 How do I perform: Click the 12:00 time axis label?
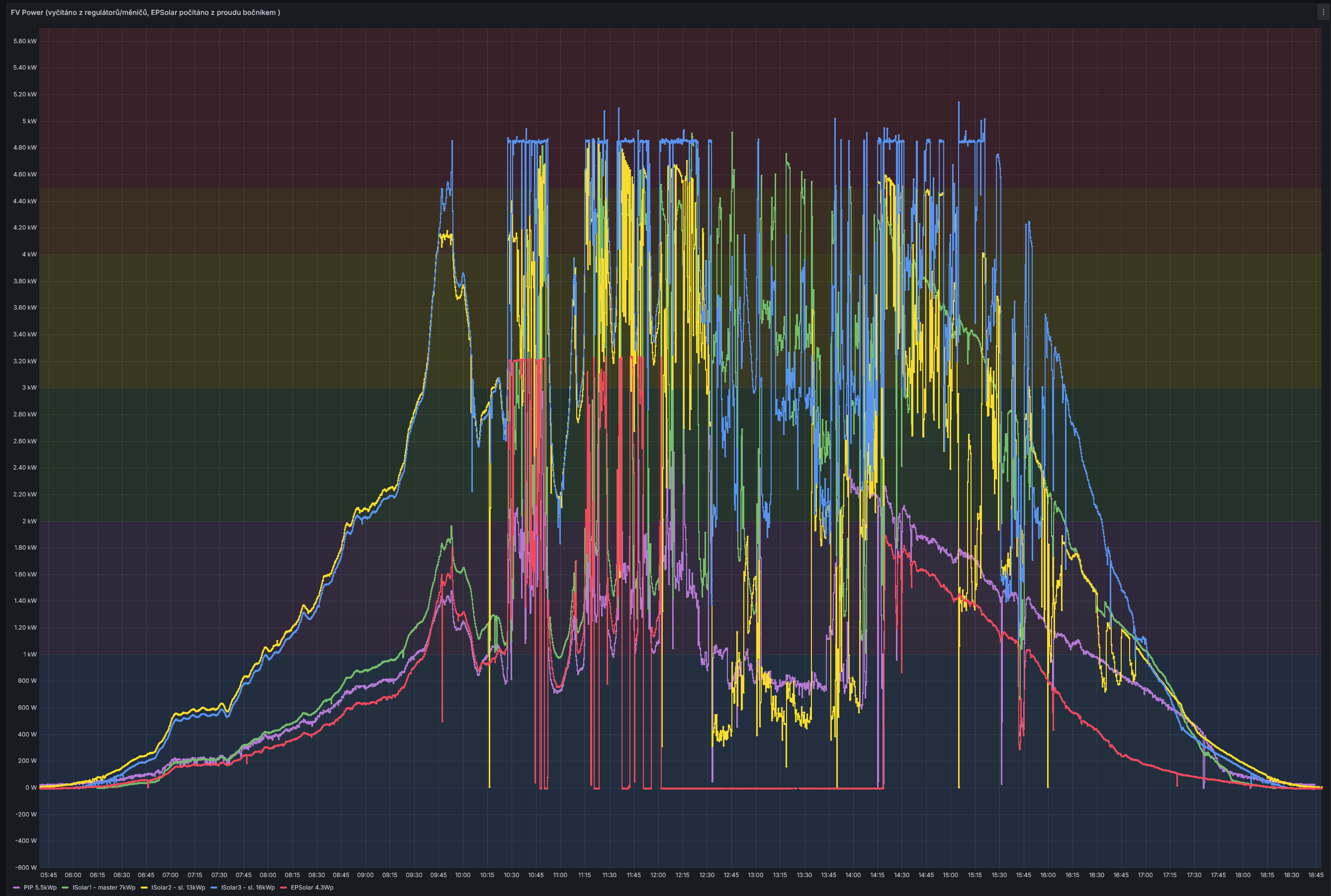tap(658, 875)
